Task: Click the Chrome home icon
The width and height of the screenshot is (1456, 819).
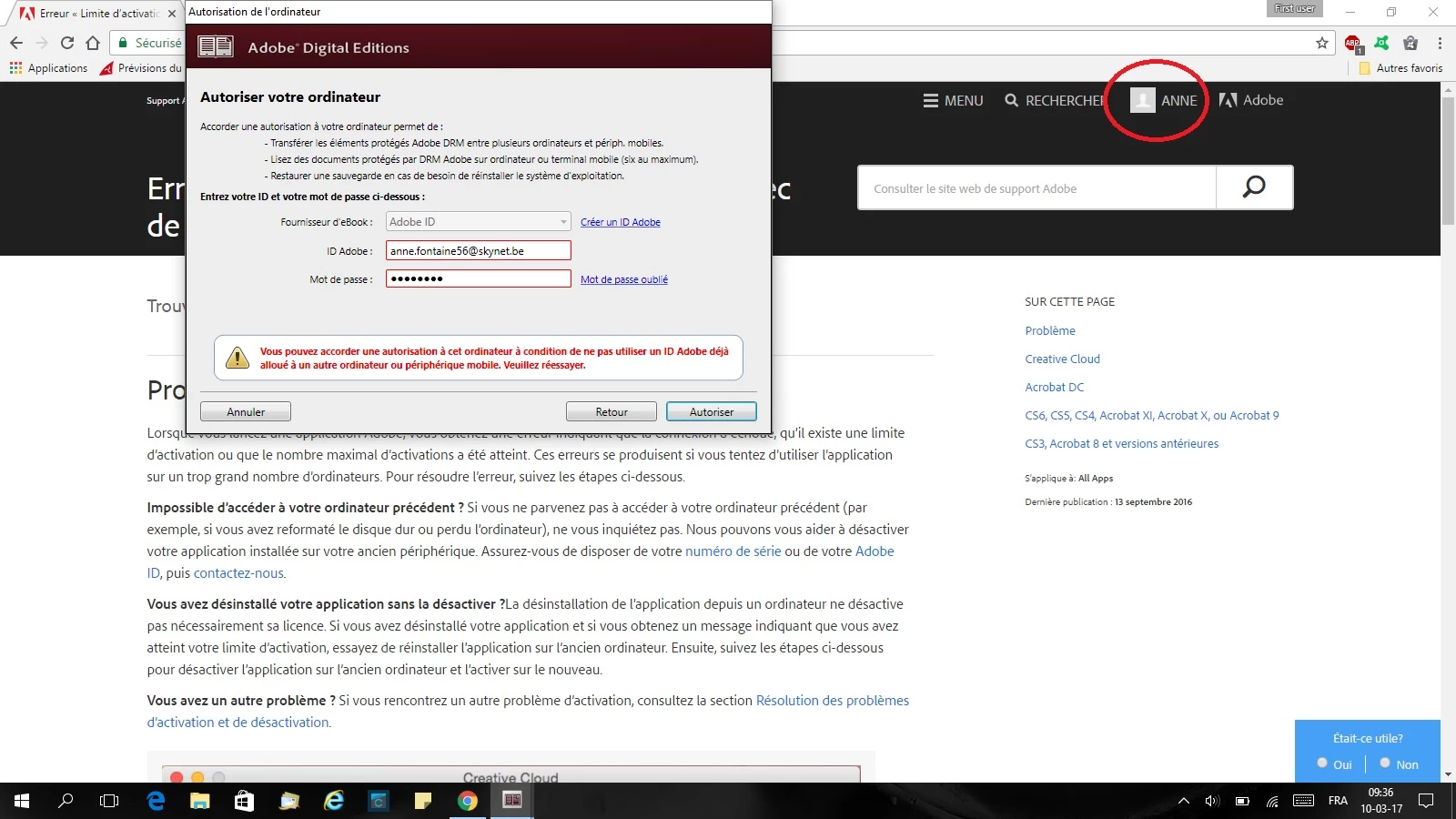Action: [93, 43]
